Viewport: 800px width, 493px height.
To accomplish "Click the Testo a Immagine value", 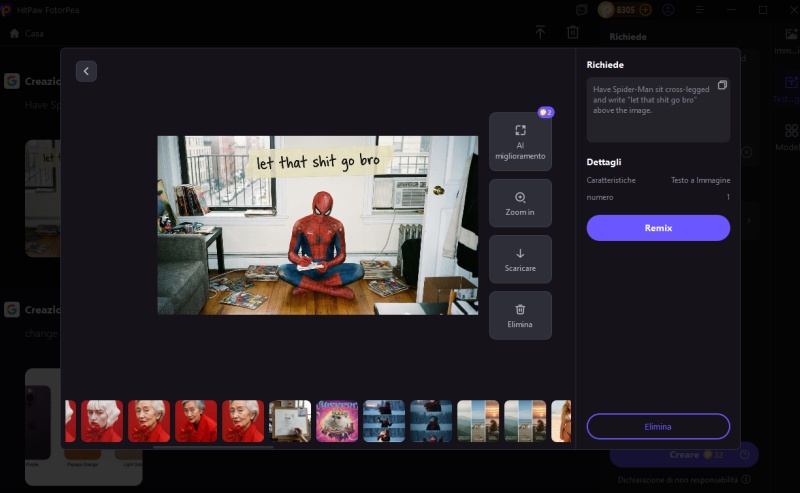I will point(700,180).
